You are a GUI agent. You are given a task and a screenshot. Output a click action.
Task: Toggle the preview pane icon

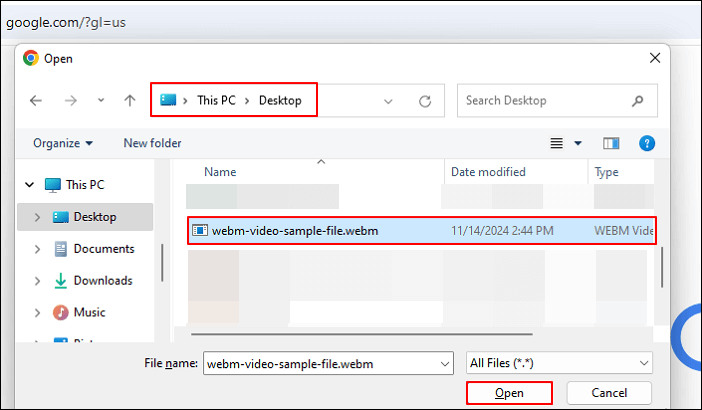tap(612, 143)
